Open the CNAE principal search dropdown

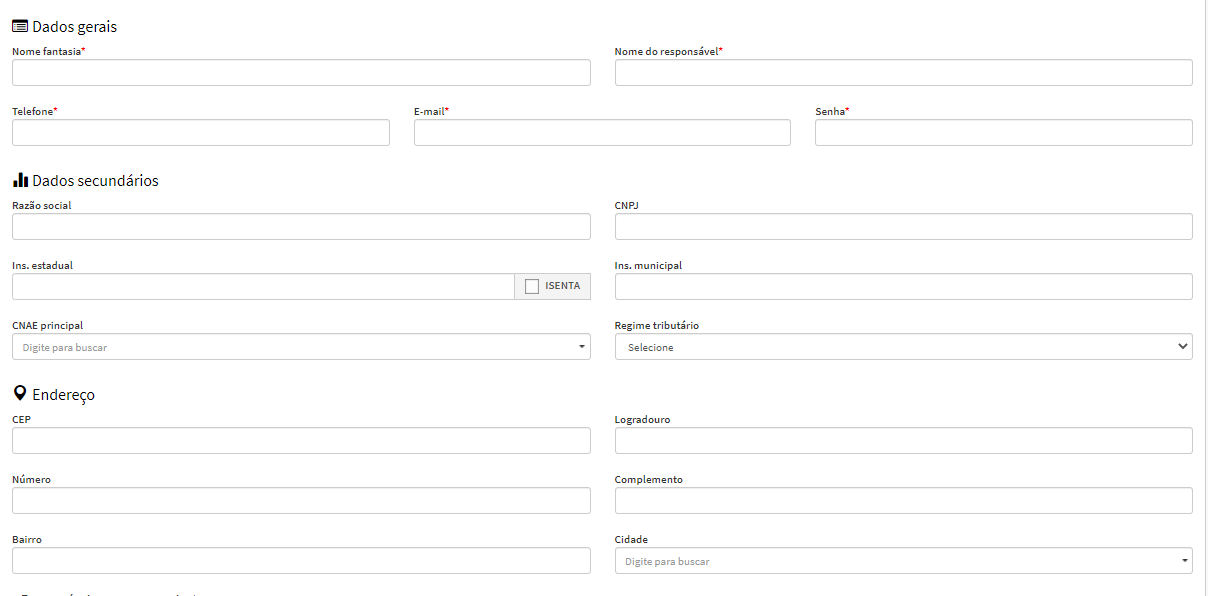click(301, 347)
